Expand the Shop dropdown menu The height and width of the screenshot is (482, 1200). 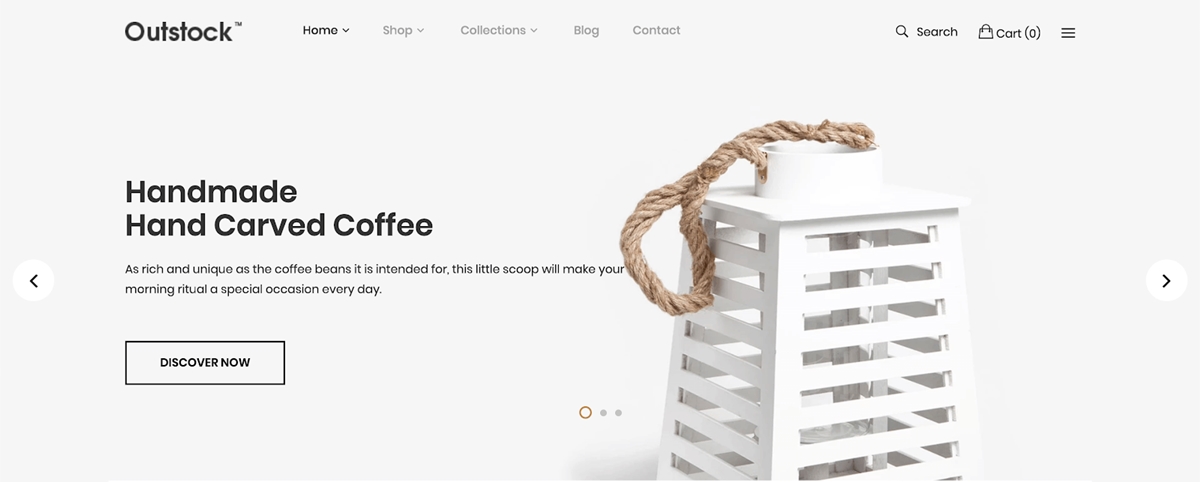(x=403, y=30)
